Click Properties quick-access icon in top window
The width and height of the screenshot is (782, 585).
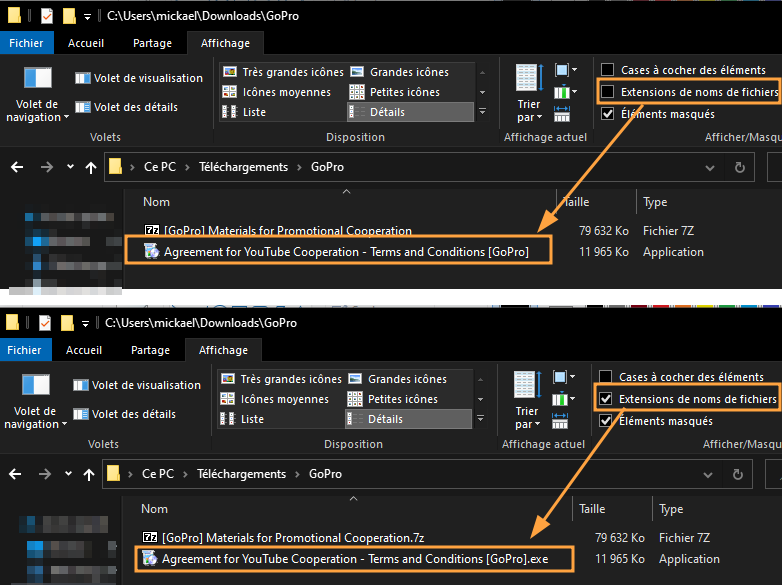(x=46, y=16)
